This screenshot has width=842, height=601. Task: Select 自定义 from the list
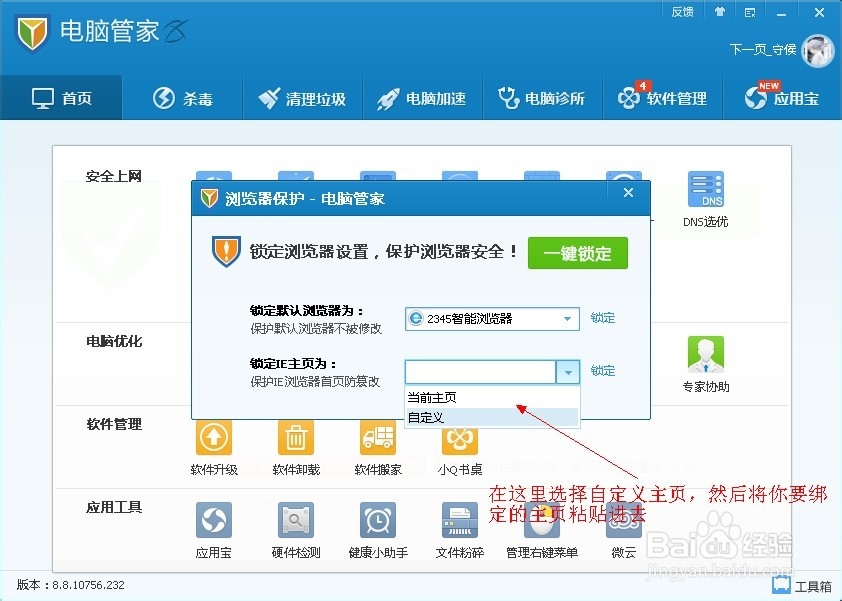[492, 417]
